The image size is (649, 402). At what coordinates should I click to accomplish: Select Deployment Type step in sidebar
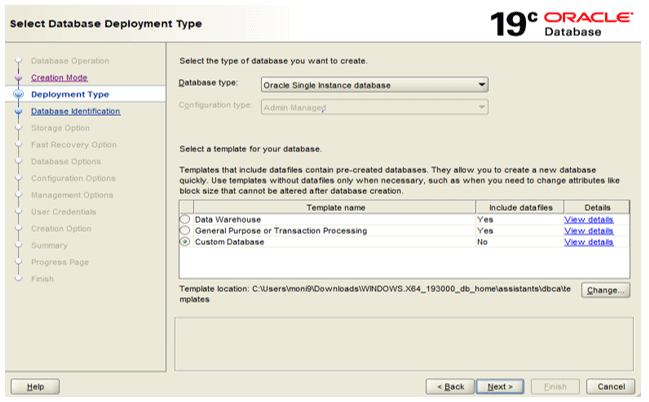(70, 94)
